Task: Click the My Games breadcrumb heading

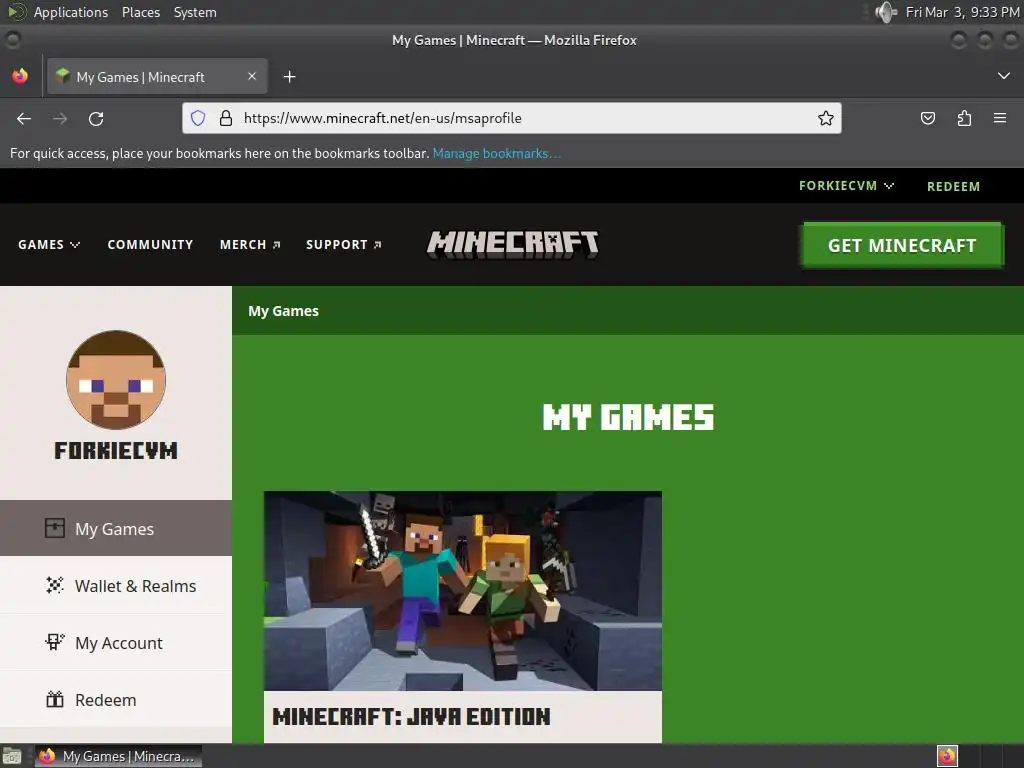Action: tap(283, 311)
